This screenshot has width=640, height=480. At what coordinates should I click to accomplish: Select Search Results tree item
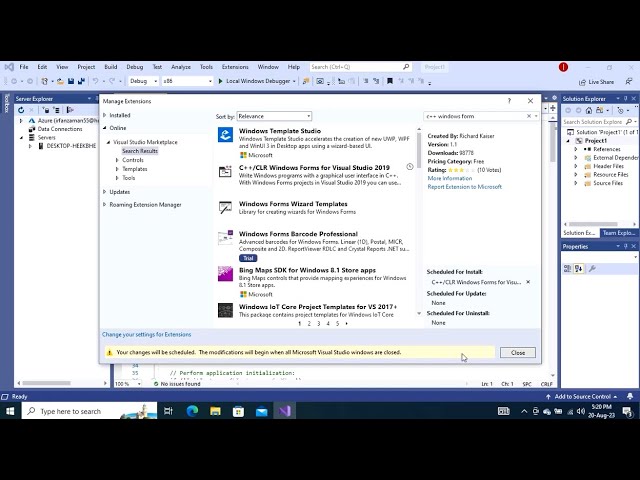point(140,151)
